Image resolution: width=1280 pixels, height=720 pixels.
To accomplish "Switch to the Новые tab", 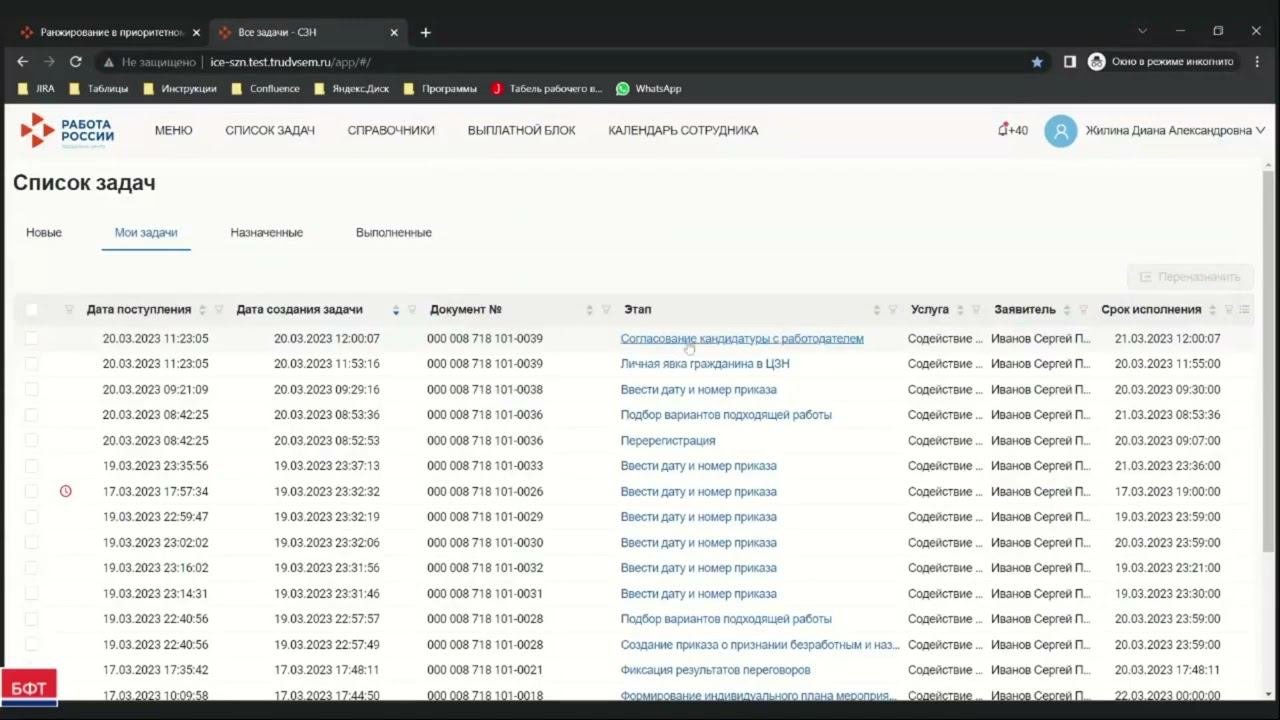I will point(44,233).
